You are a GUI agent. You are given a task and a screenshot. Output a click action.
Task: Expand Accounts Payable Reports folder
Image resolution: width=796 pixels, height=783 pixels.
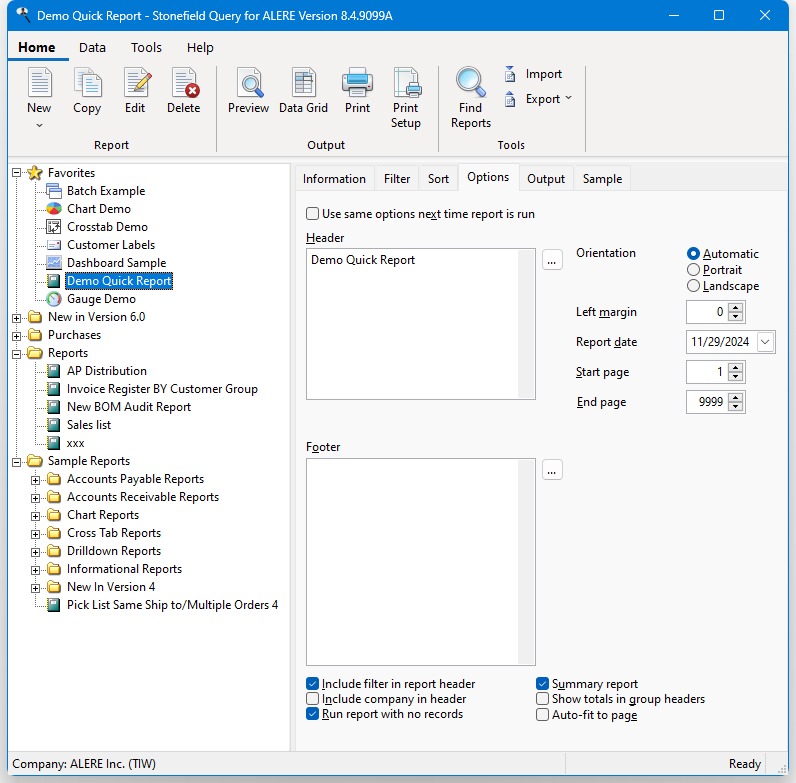click(36, 480)
